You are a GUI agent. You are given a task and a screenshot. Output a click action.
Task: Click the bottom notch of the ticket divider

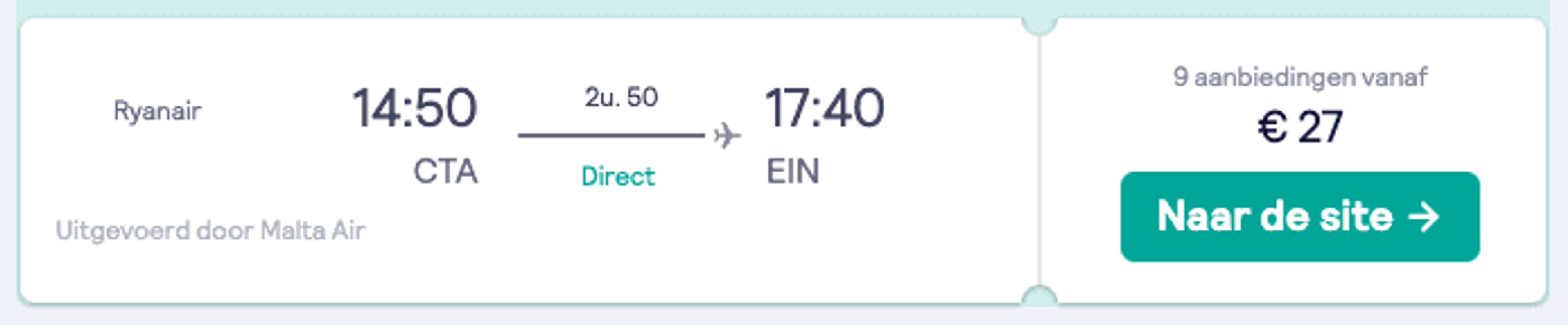pos(1039,295)
